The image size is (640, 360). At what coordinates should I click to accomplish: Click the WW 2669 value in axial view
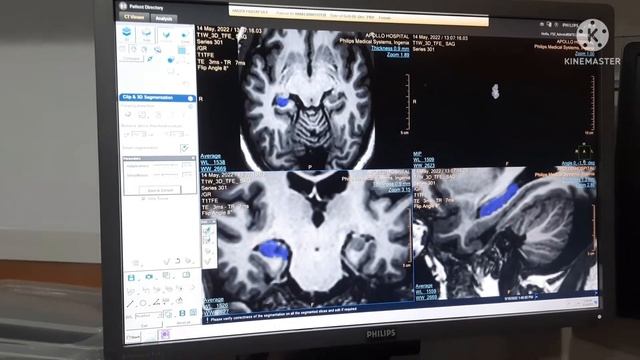coord(213,169)
